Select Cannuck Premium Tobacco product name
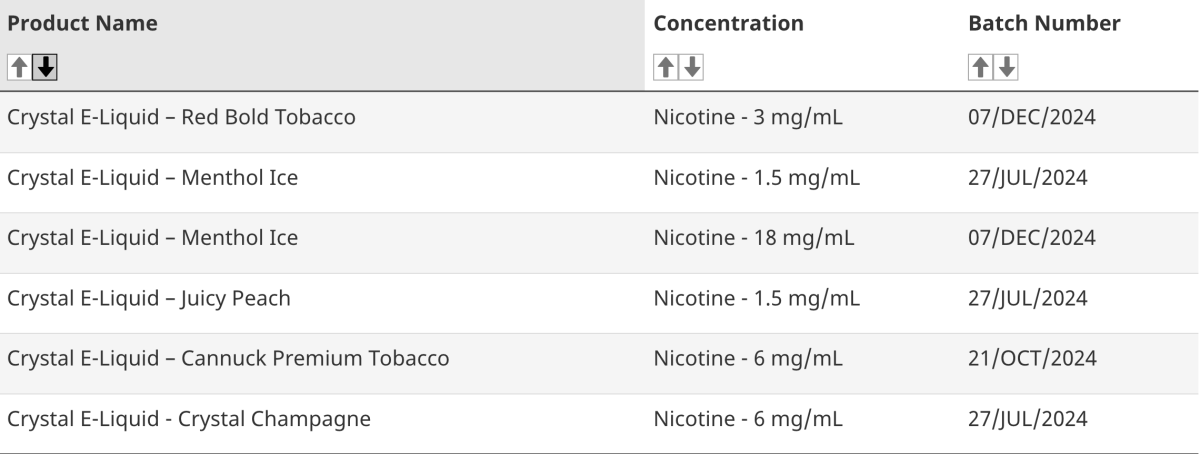This screenshot has width=1200, height=454. (x=228, y=358)
